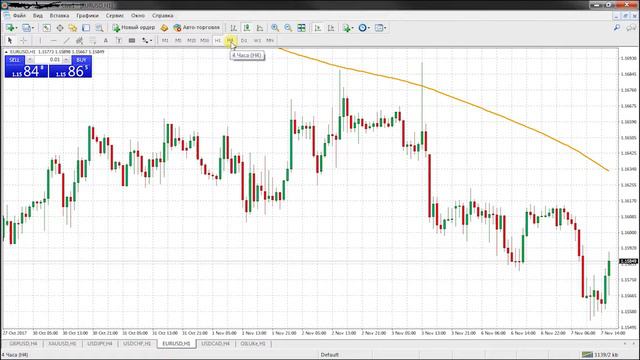The image size is (640, 360).
Task: Select the Fibonacci retracement tool
Action: (x=93, y=40)
